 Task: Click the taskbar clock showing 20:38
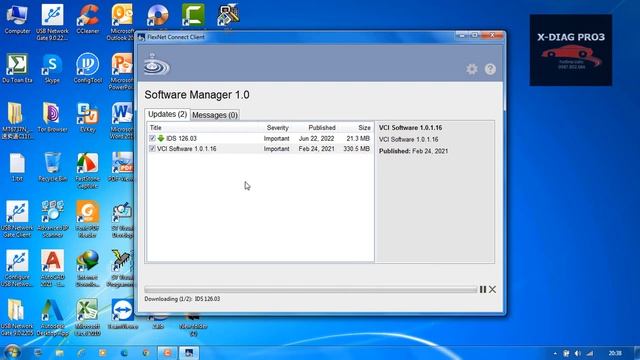tap(615, 353)
